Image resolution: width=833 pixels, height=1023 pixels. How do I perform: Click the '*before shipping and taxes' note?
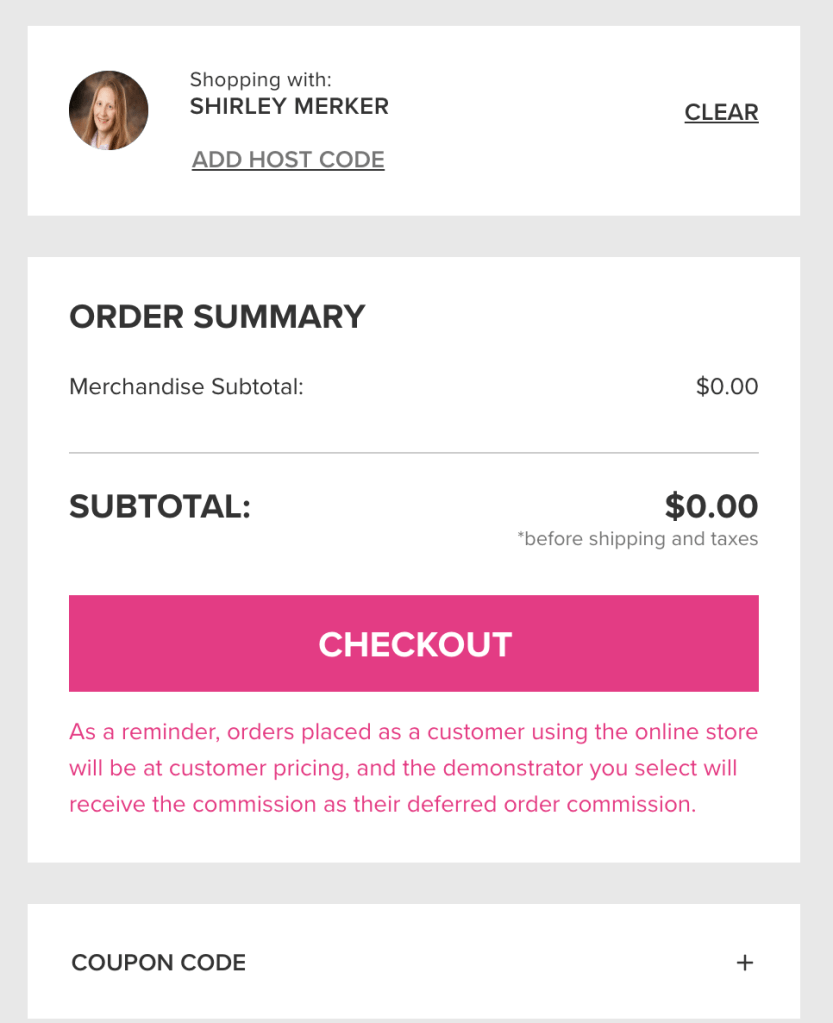[637, 539]
